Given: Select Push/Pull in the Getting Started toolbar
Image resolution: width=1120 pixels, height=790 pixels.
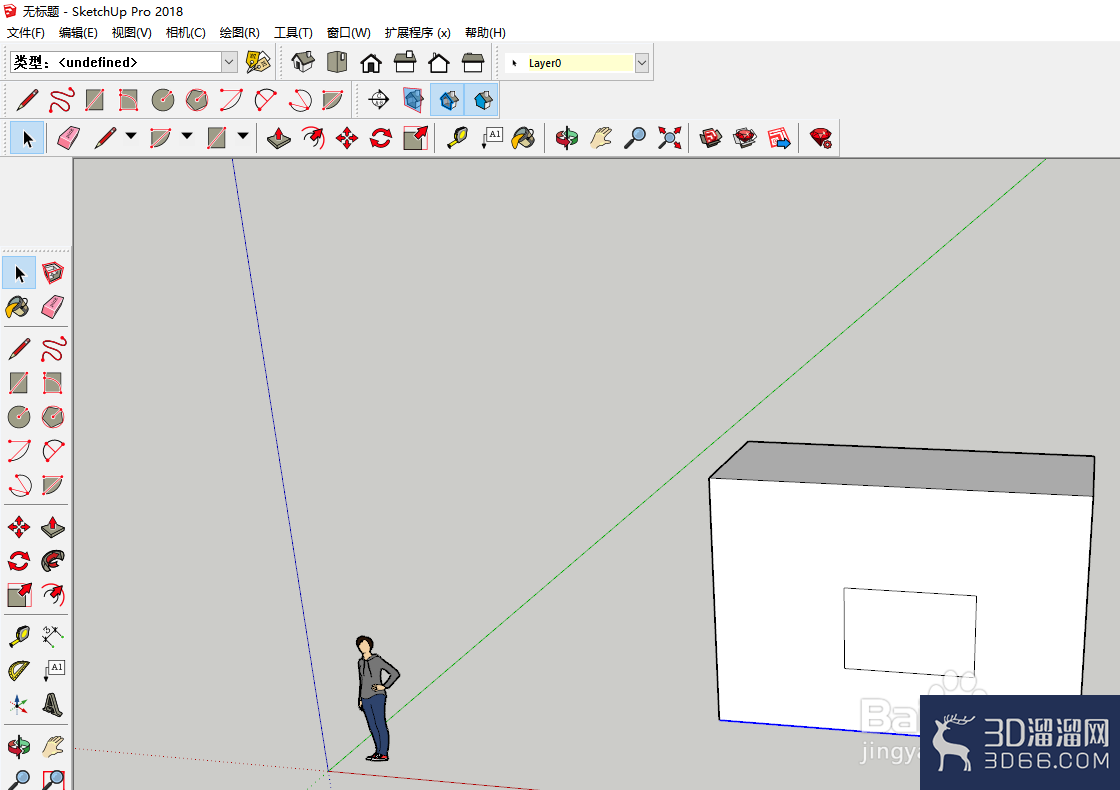Looking at the screenshot, I should (x=279, y=137).
